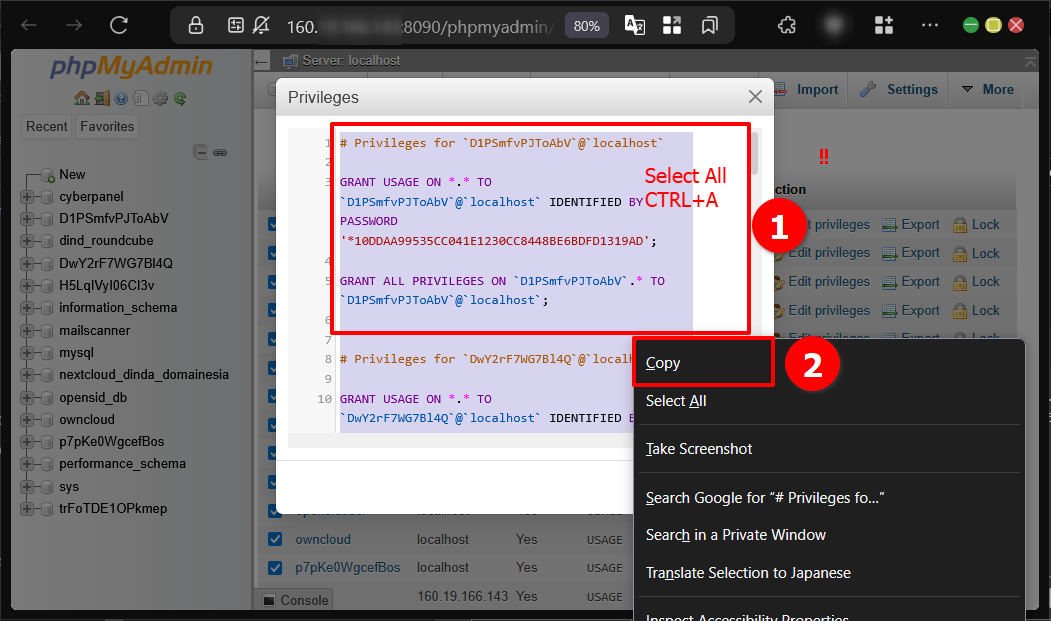
Task: Click the phpMyAdmin home icon
Action: [82, 99]
